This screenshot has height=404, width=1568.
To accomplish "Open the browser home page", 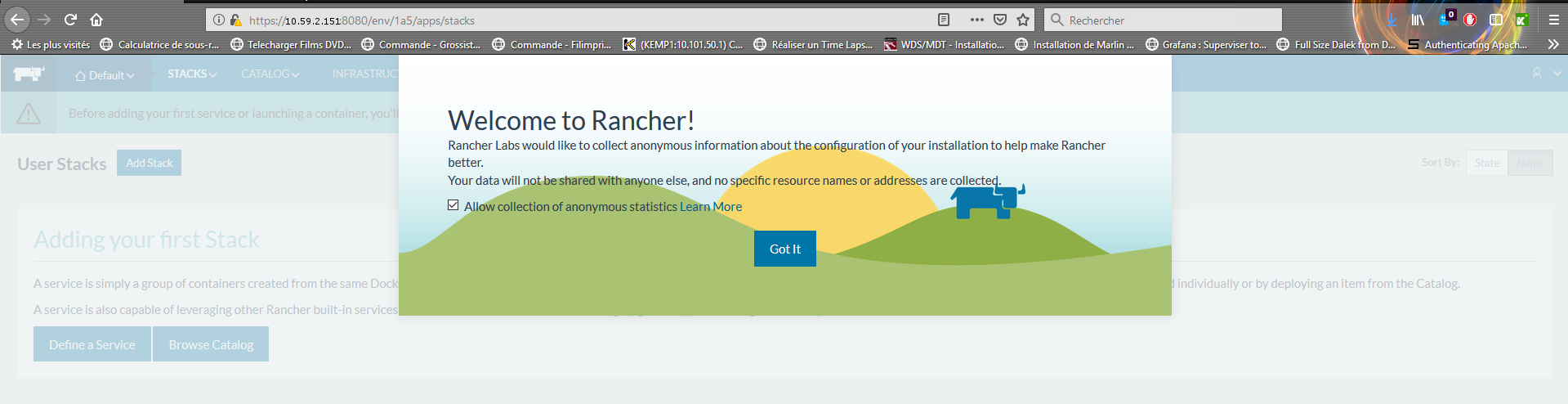I will [x=96, y=20].
